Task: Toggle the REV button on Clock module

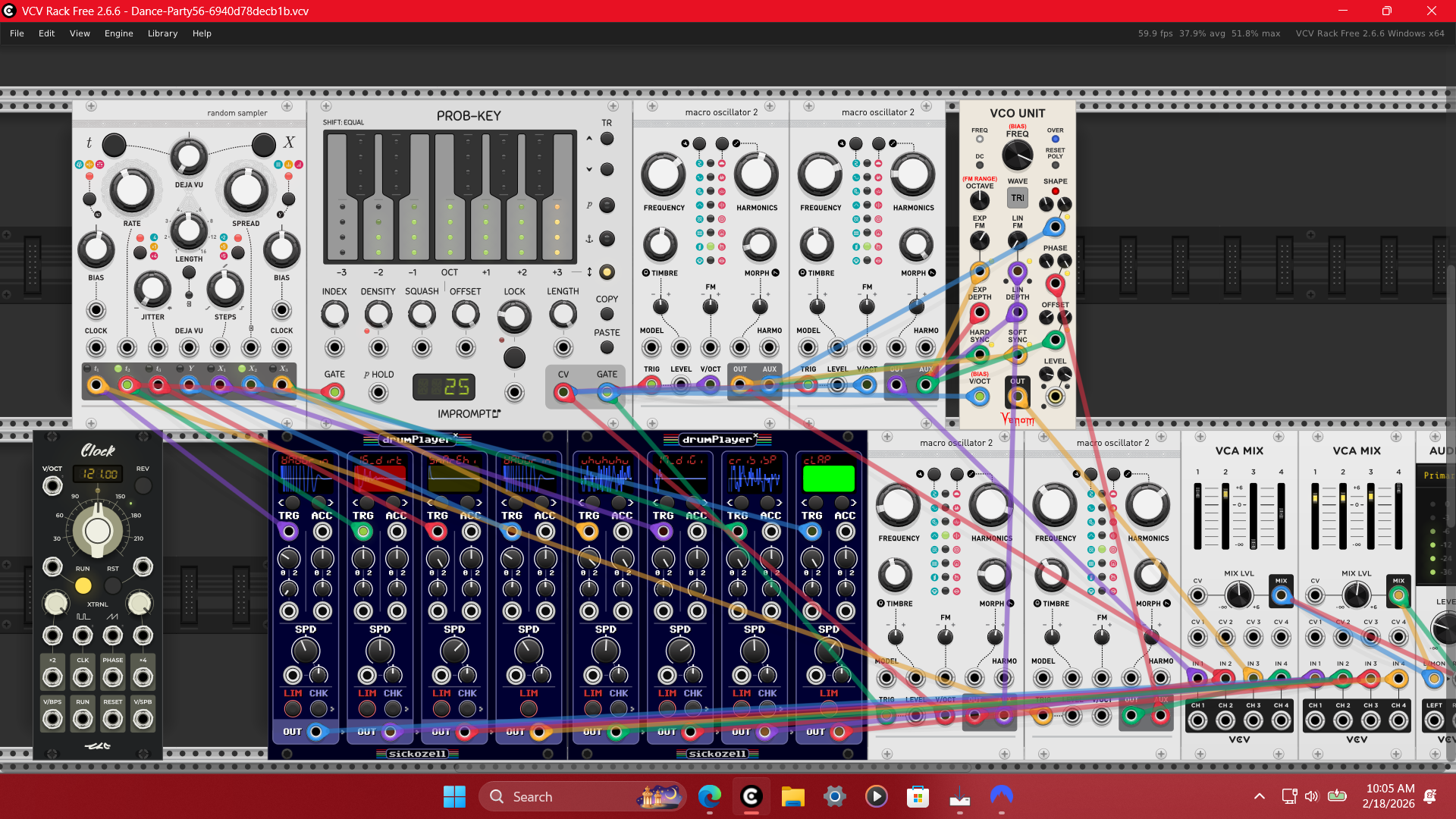Action: (143, 485)
